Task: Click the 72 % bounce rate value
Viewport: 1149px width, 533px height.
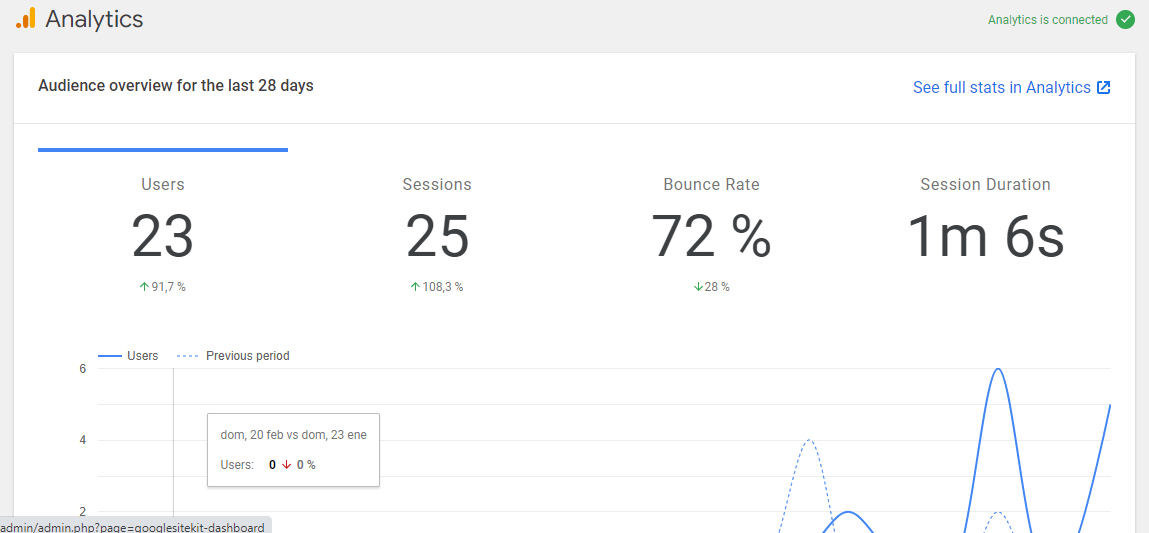Action: click(712, 236)
